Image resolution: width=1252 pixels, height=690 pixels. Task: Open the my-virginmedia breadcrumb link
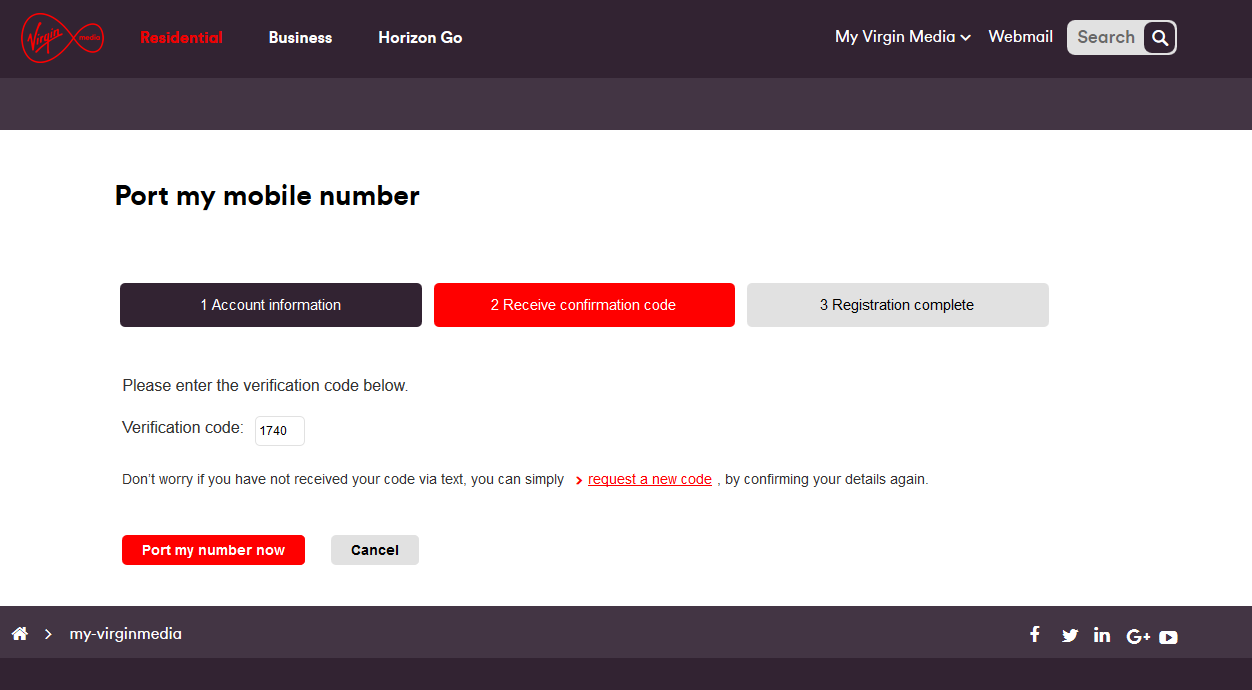125,634
